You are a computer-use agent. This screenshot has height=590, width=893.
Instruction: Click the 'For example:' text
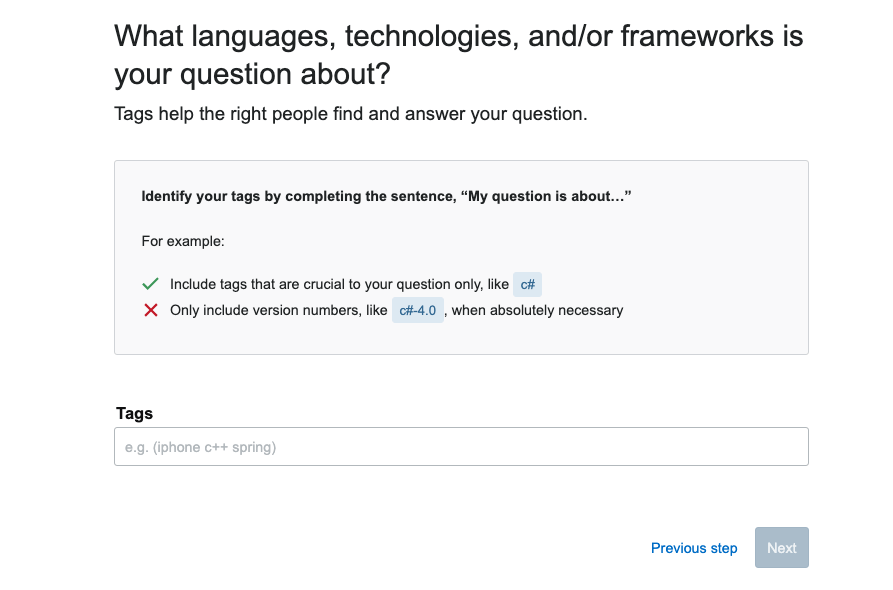click(183, 241)
